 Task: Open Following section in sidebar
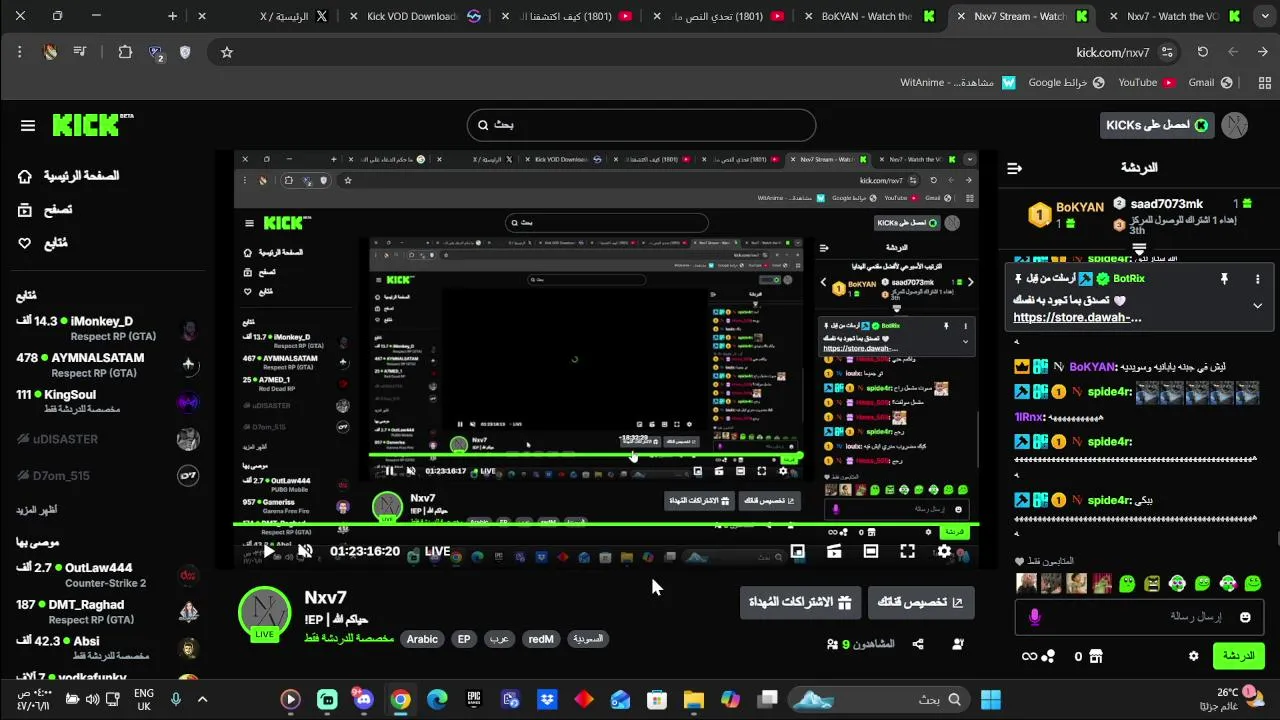(43, 243)
